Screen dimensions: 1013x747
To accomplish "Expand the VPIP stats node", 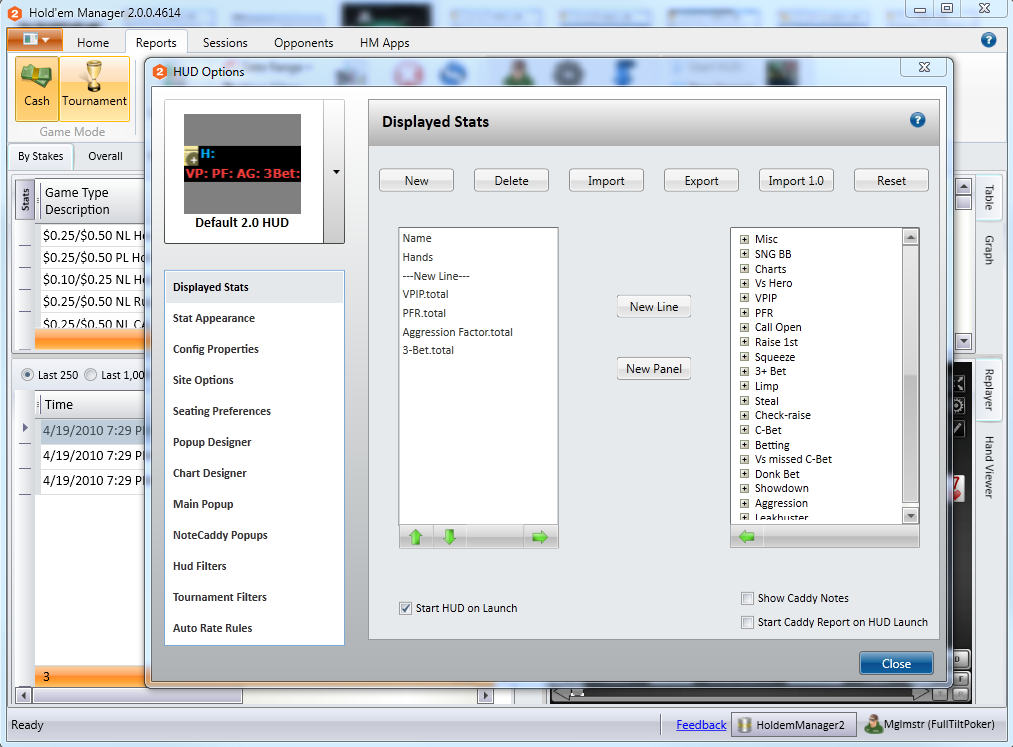I will click(744, 298).
